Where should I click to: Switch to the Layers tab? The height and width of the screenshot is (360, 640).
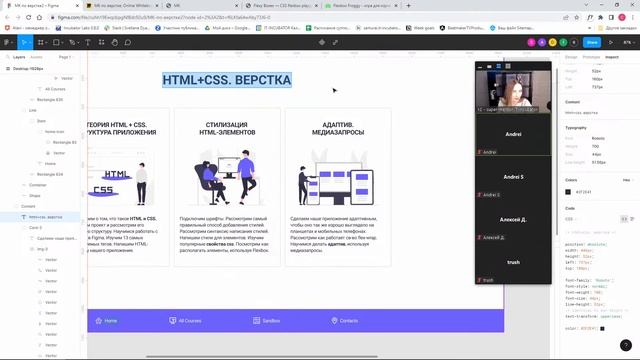pos(19,57)
